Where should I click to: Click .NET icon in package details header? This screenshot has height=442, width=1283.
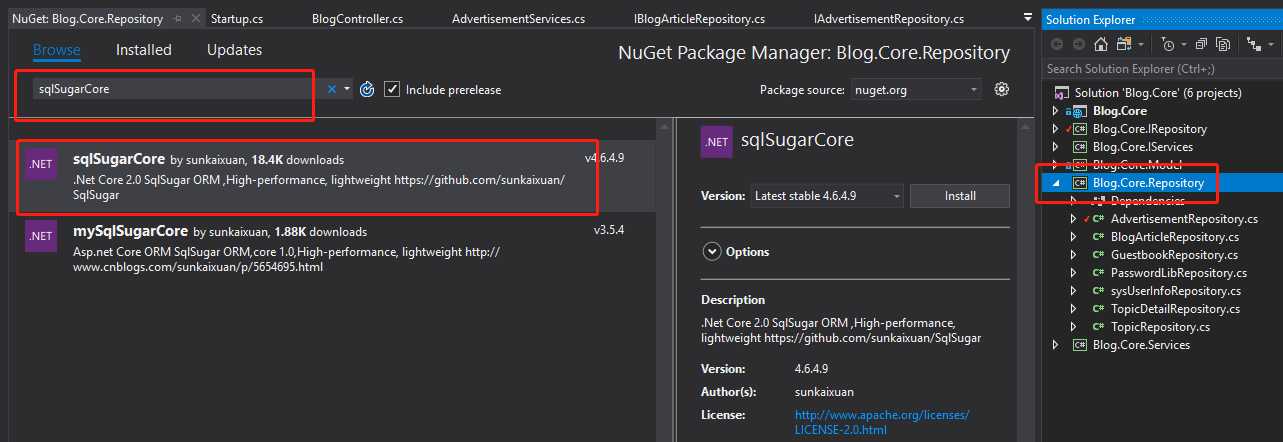click(716, 141)
